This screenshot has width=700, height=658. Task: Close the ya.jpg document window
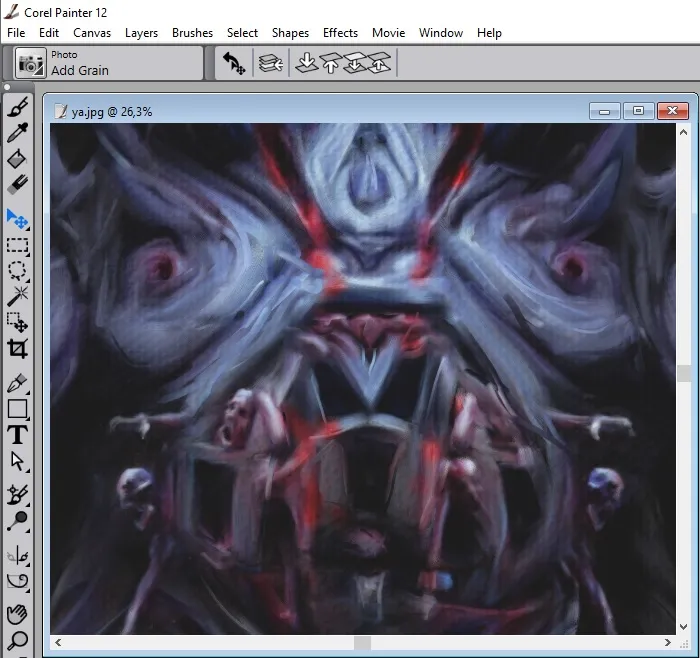673,111
